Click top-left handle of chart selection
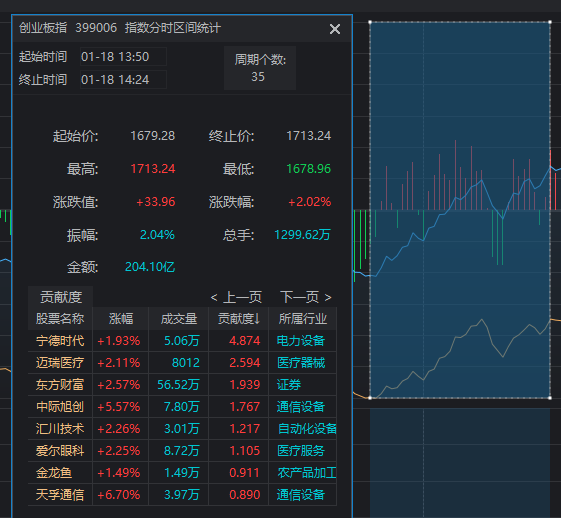Image resolution: width=561 pixels, height=518 pixels. coord(370,22)
